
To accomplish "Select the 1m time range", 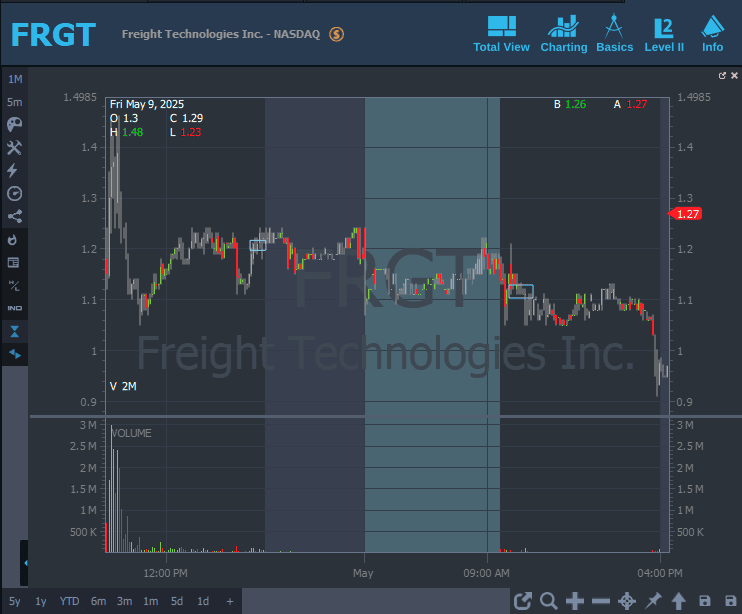I will click(x=150, y=601).
